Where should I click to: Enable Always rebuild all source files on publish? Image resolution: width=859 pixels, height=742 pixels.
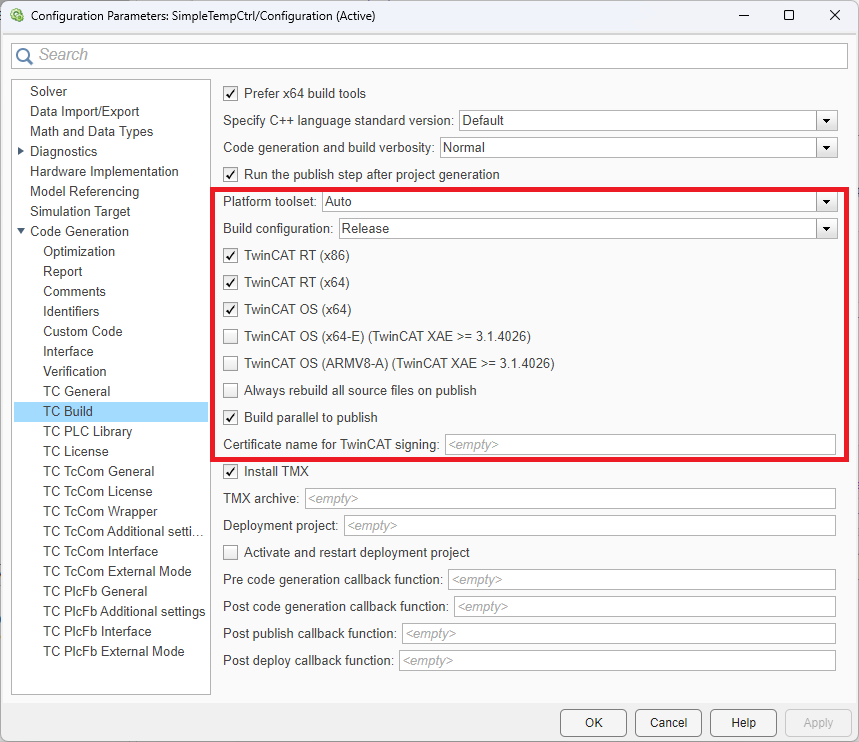(x=230, y=390)
